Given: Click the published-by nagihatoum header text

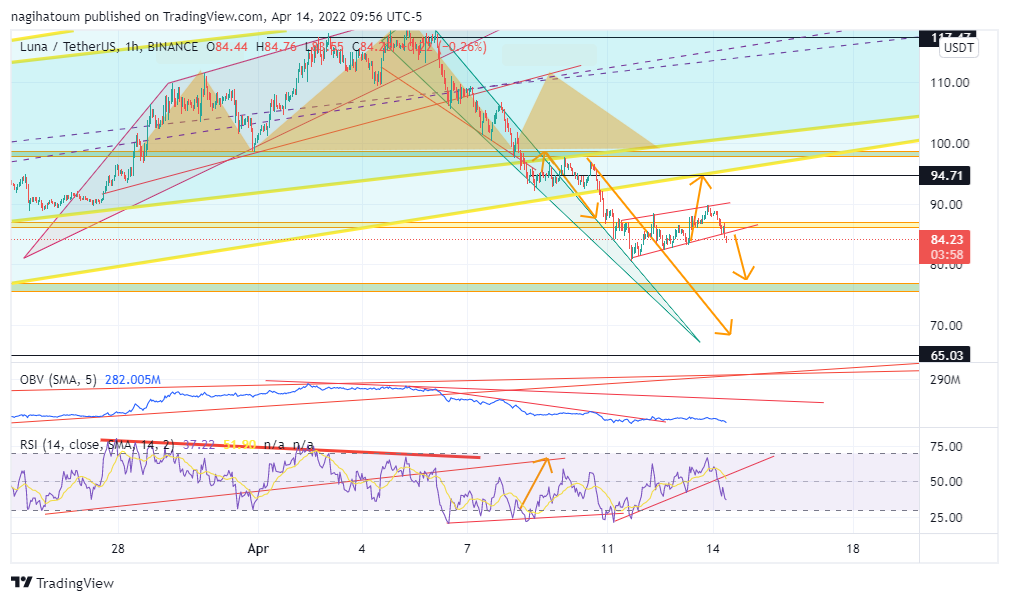Looking at the screenshot, I should point(217,17).
